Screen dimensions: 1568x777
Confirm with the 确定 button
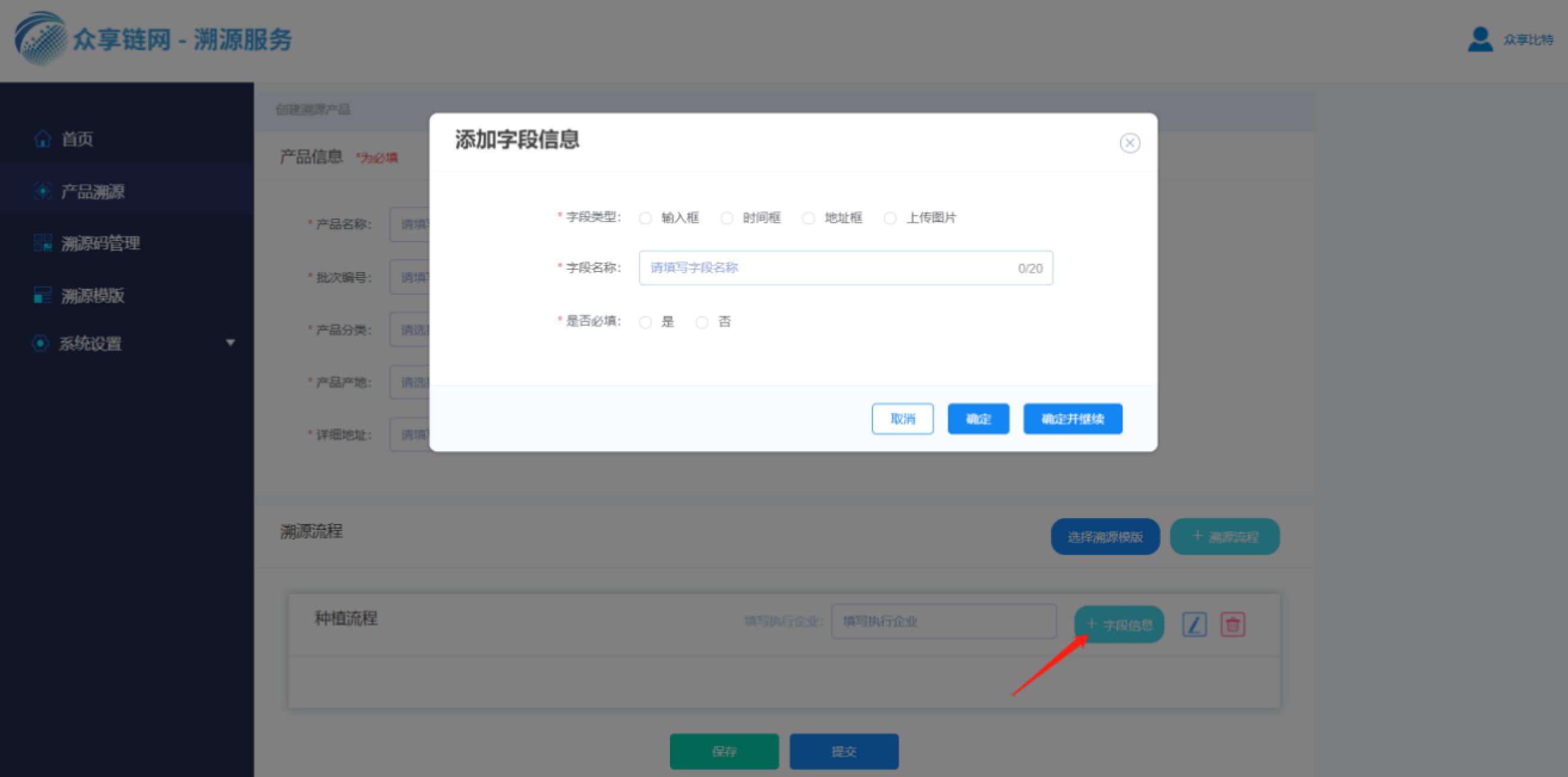978,418
